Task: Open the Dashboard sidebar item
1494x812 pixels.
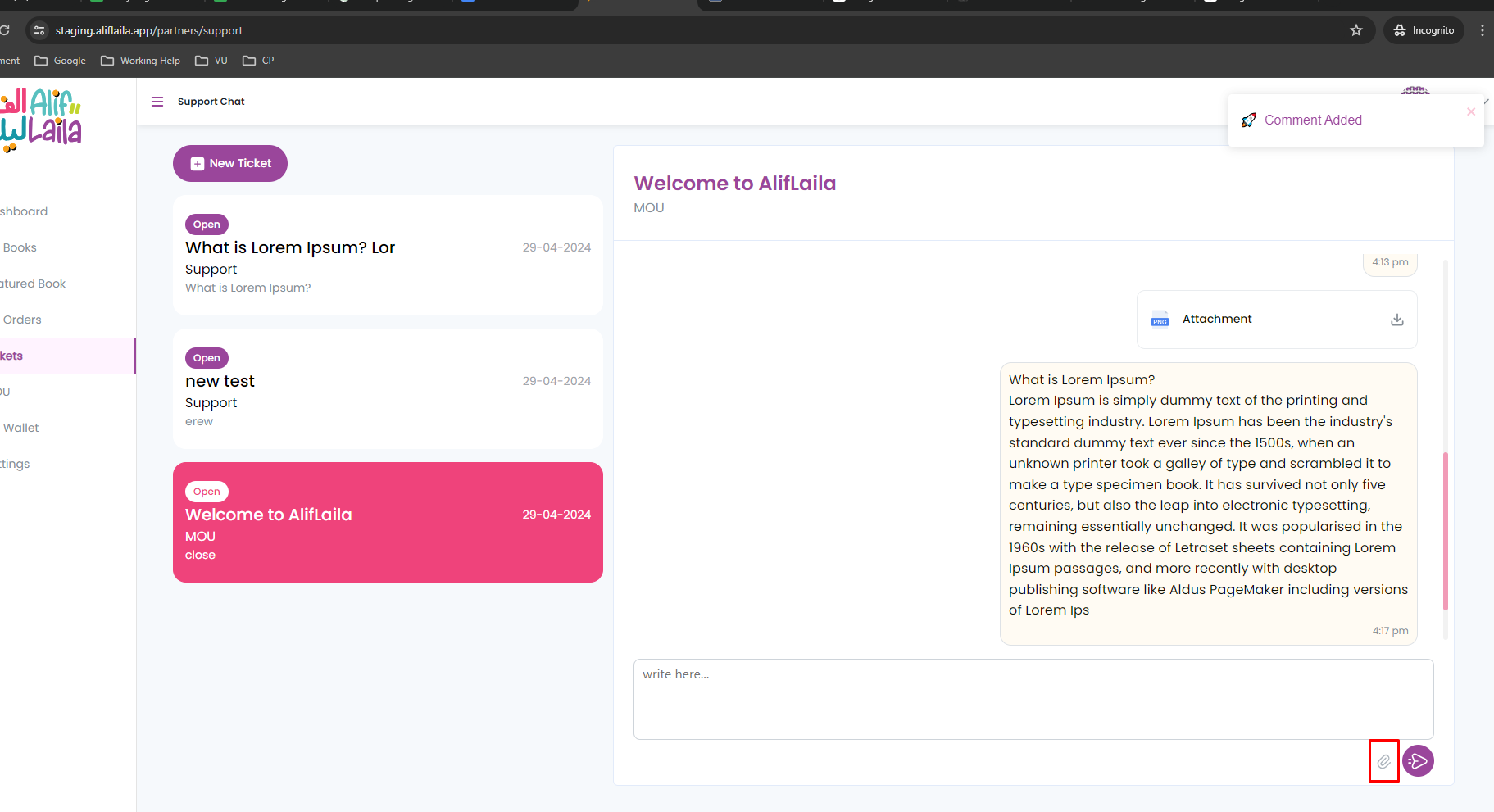Action: point(24,211)
